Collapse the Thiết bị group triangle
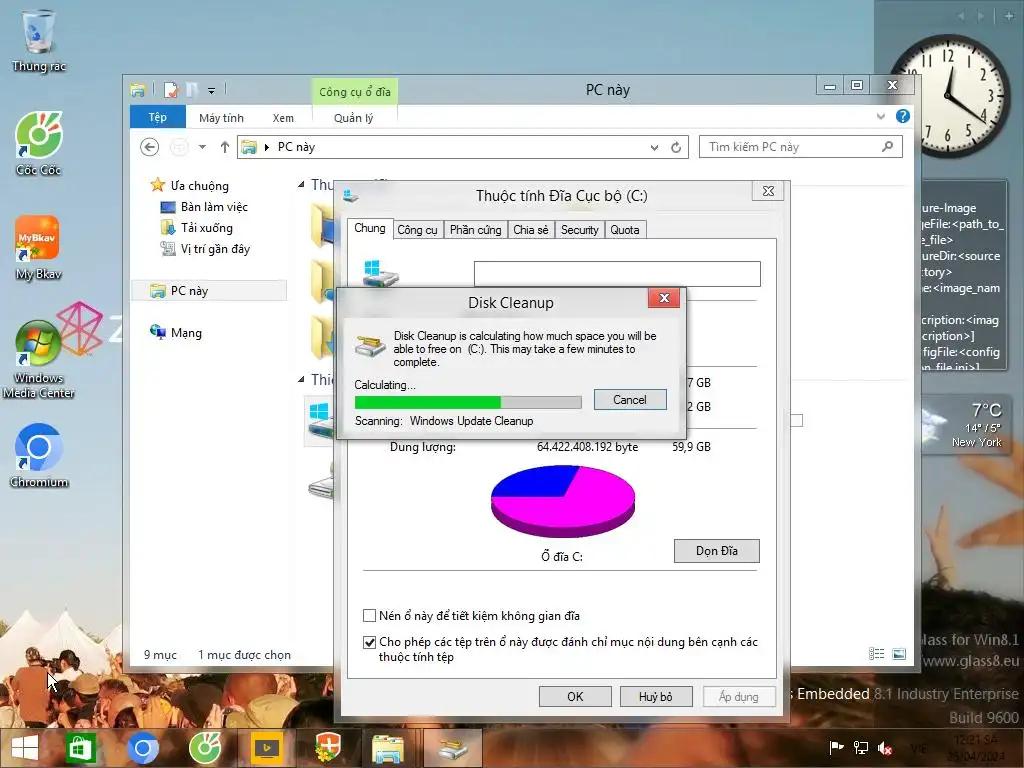The image size is (1024, 768). point(301,379)
